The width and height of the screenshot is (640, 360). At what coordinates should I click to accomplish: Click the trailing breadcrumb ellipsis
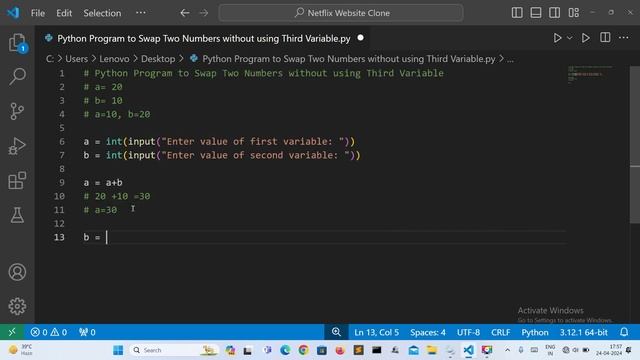point(511,59)
